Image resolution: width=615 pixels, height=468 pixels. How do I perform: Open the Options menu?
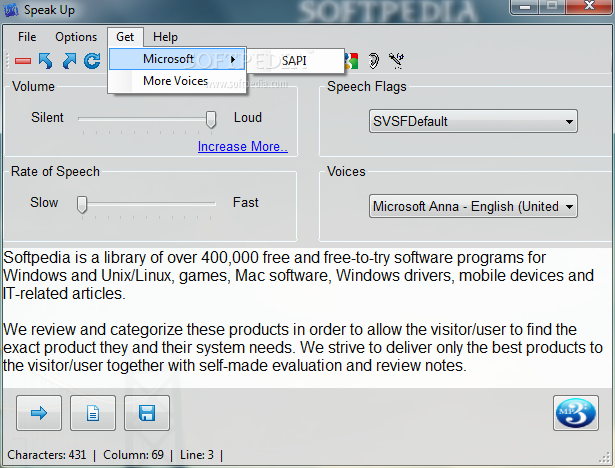pos(76,37)
